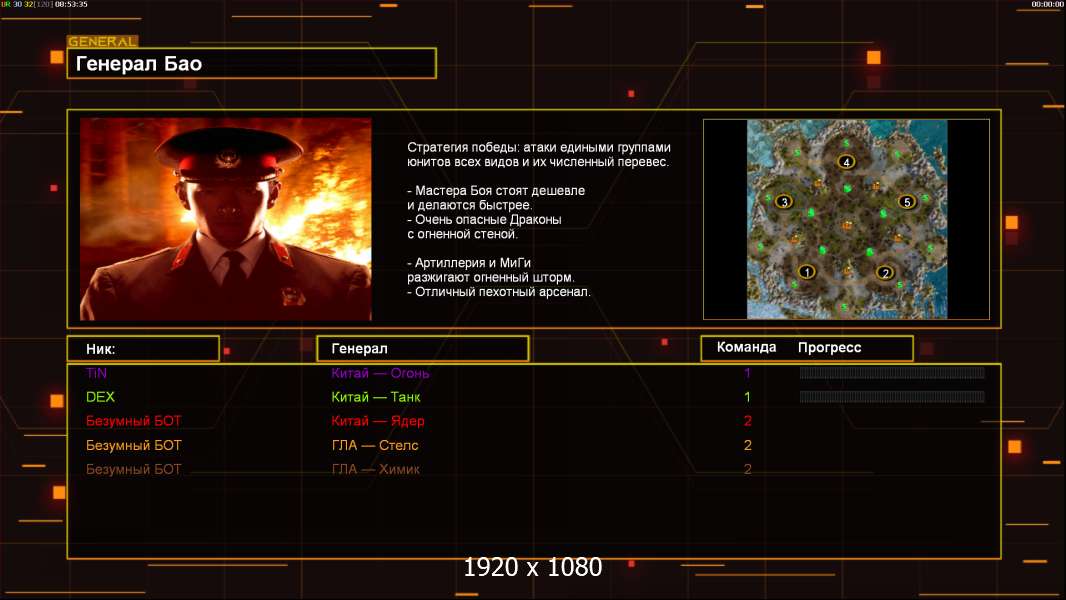Click the "Очень опасные Драконы" line
1066x600 pixels.
[485, 219]
